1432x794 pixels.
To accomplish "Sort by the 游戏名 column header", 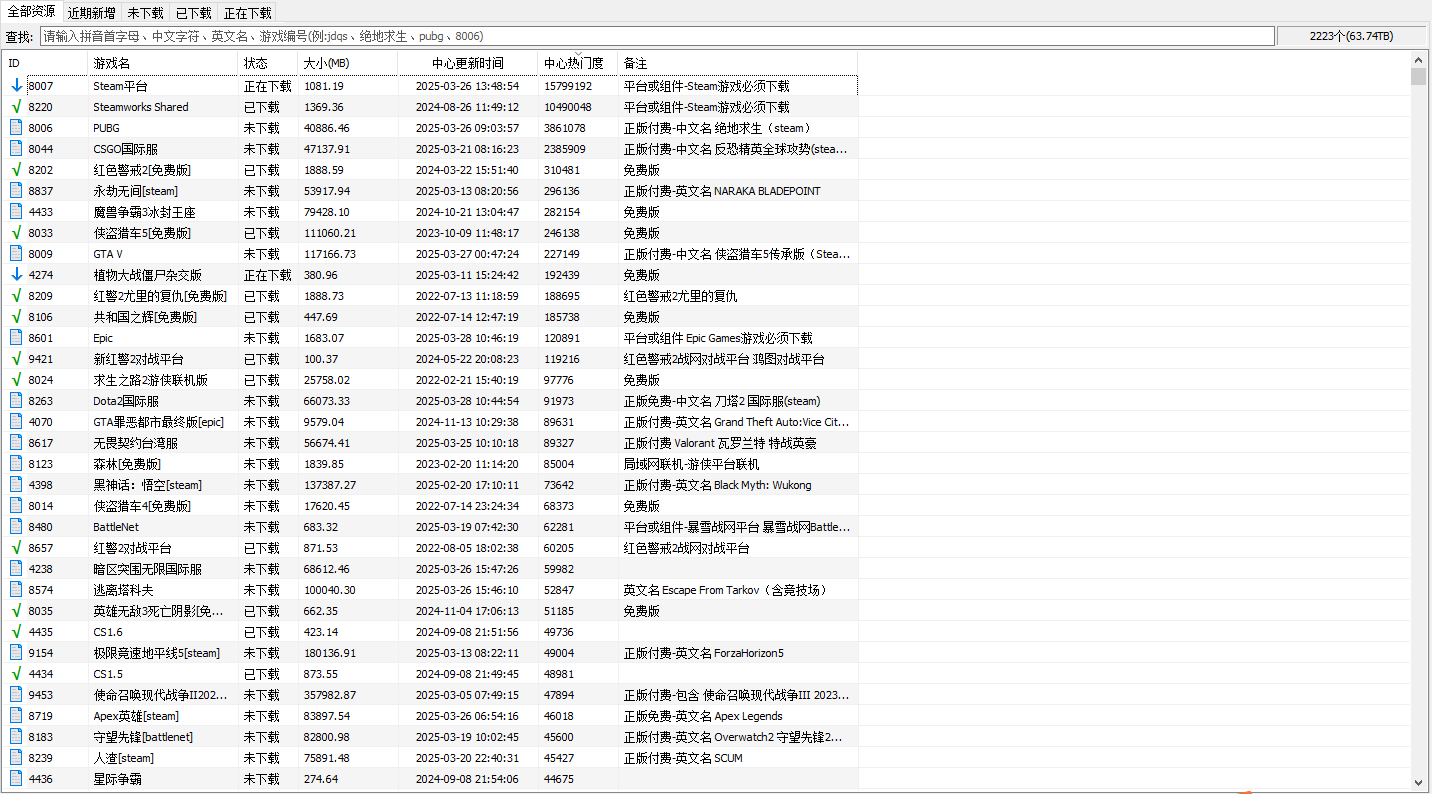I will 164,63.
